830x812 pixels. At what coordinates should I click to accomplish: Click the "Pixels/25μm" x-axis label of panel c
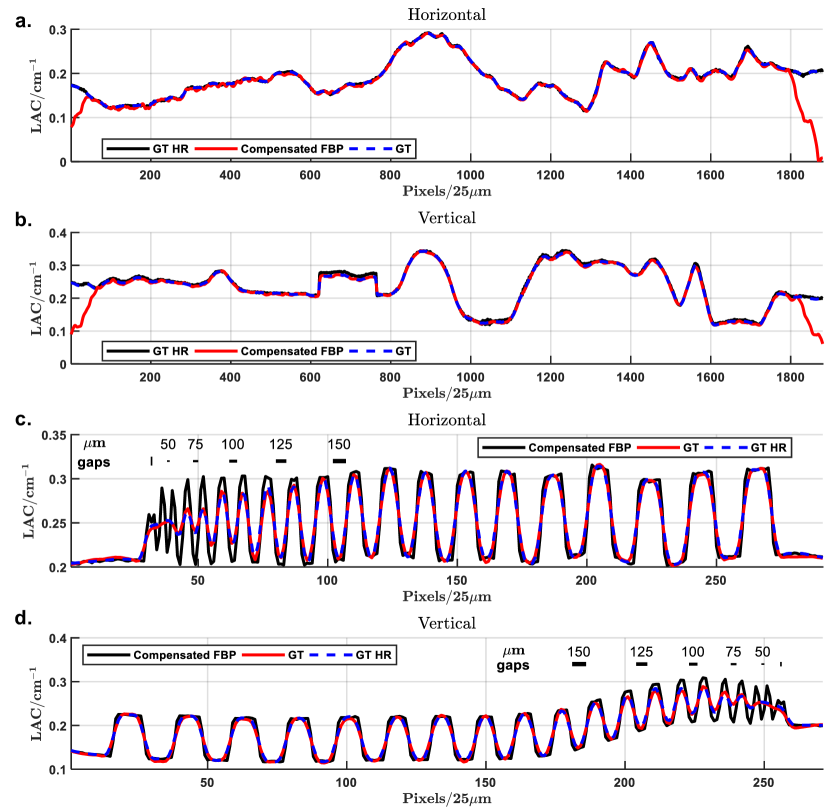tap(447, 597)
